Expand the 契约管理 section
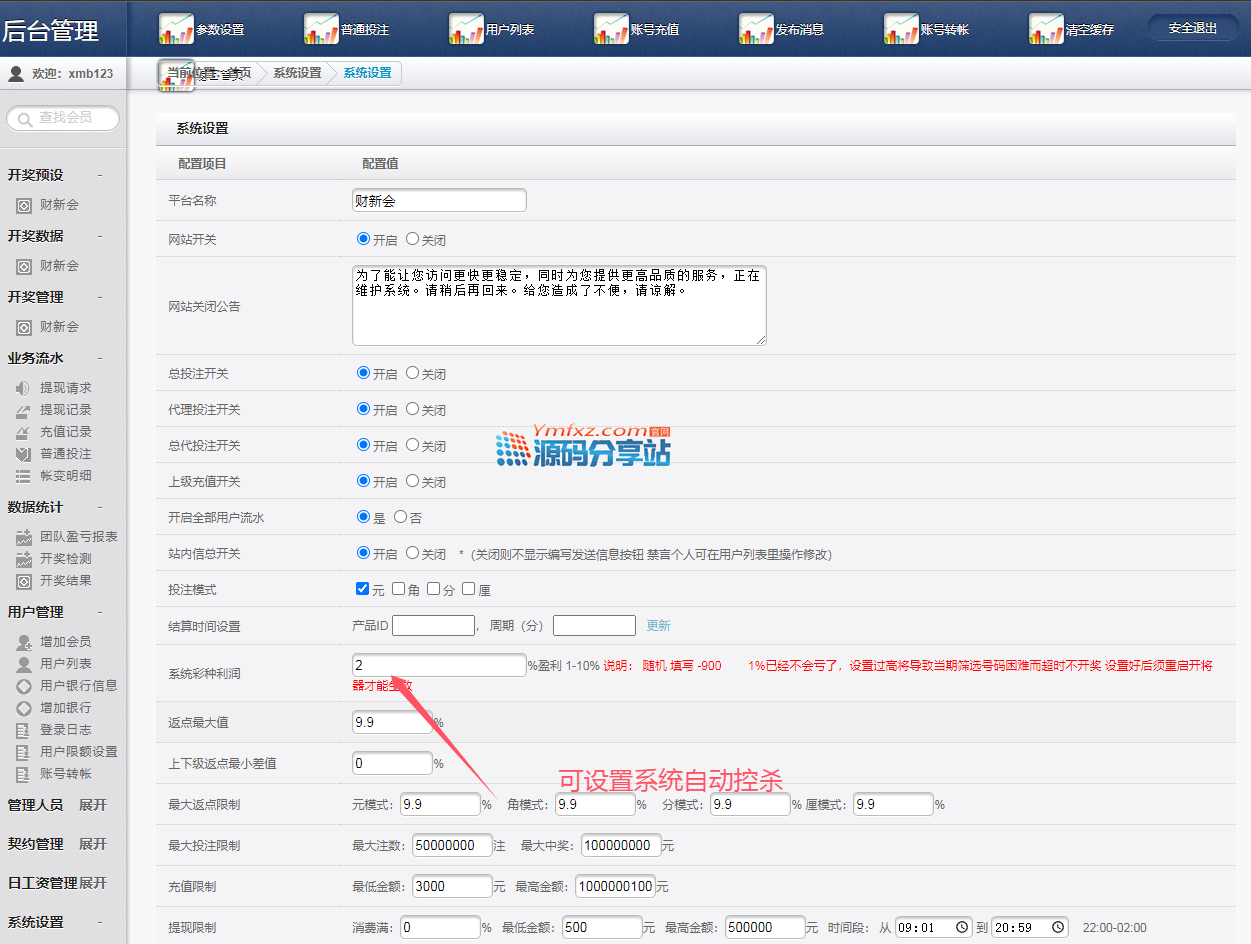Viewport: 1251px width, 944px height. [92, 844]
